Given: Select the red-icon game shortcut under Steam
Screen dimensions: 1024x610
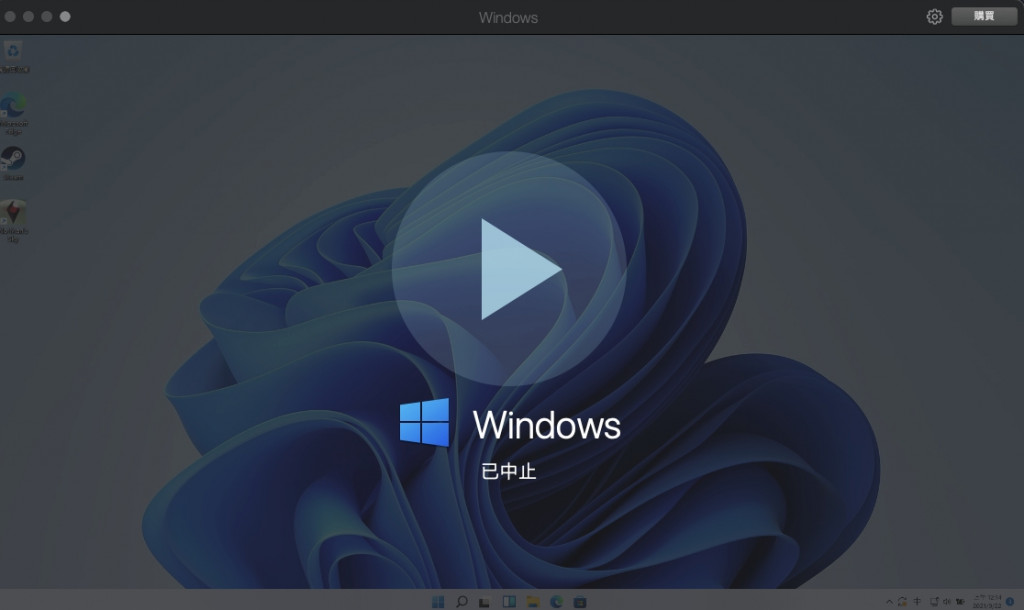Looking at the screenshot, I should [x=13, y=221].
